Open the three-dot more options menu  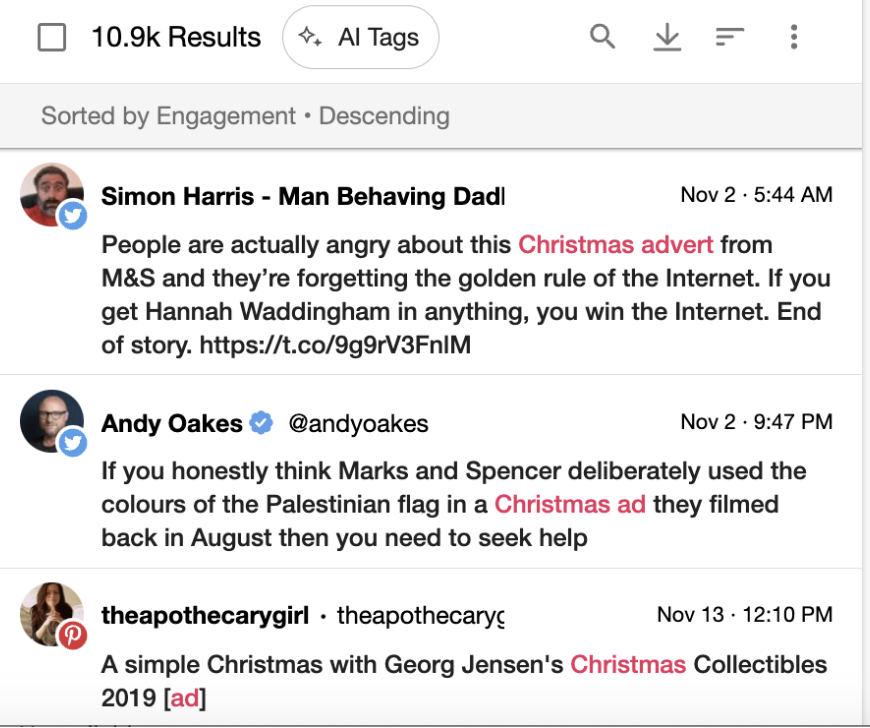[794, 37]
